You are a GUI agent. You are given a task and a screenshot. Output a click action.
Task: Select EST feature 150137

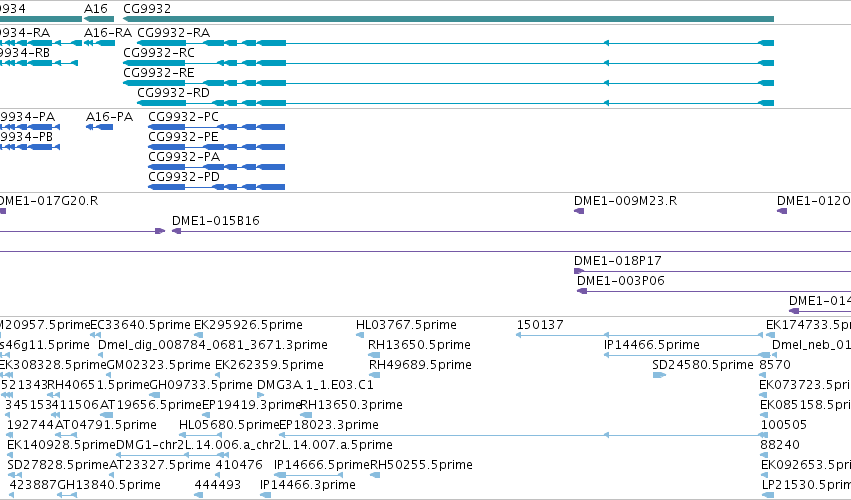click(x=639, y=335)
